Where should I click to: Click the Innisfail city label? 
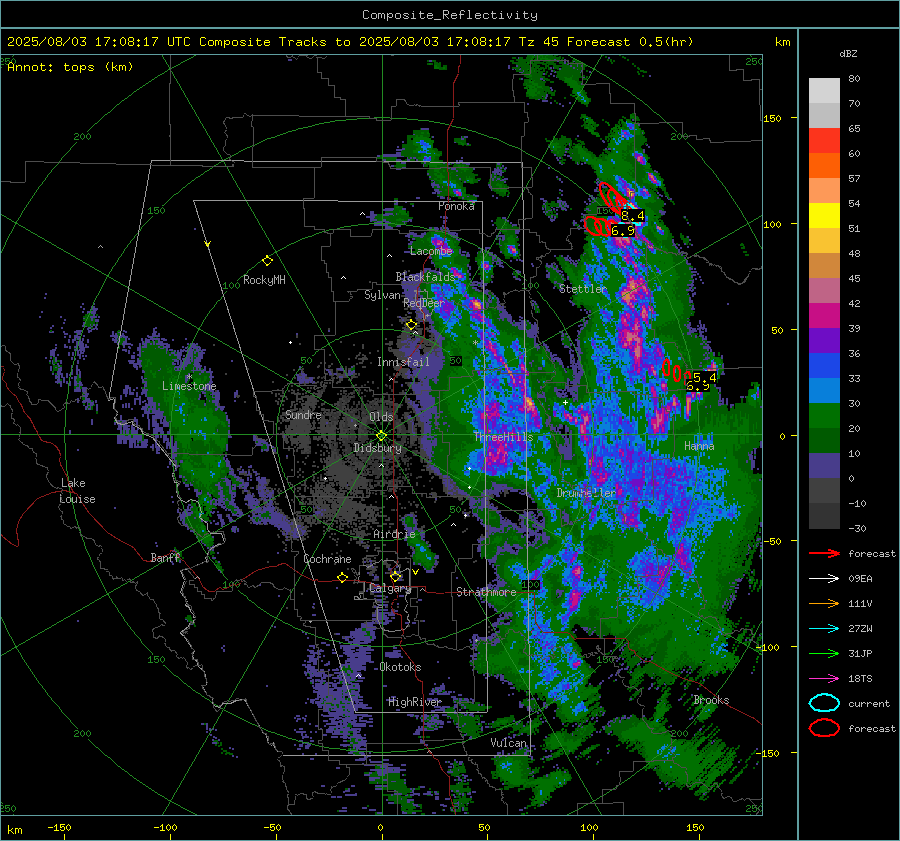(x=403, y=362)
